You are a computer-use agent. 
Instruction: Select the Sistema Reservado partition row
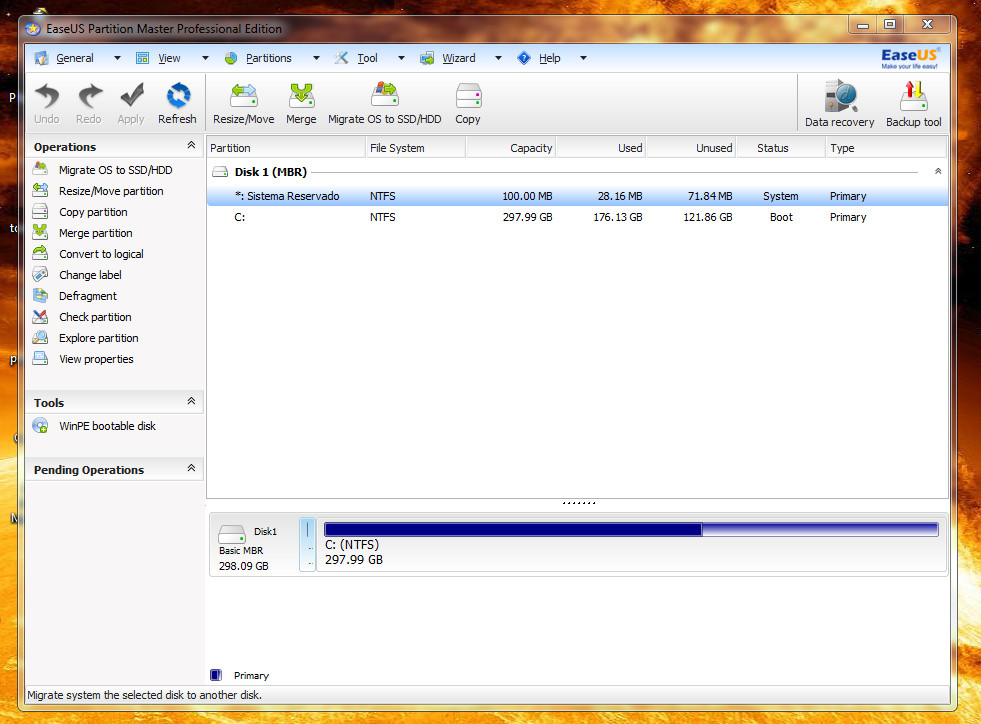[x=577, y=196]
